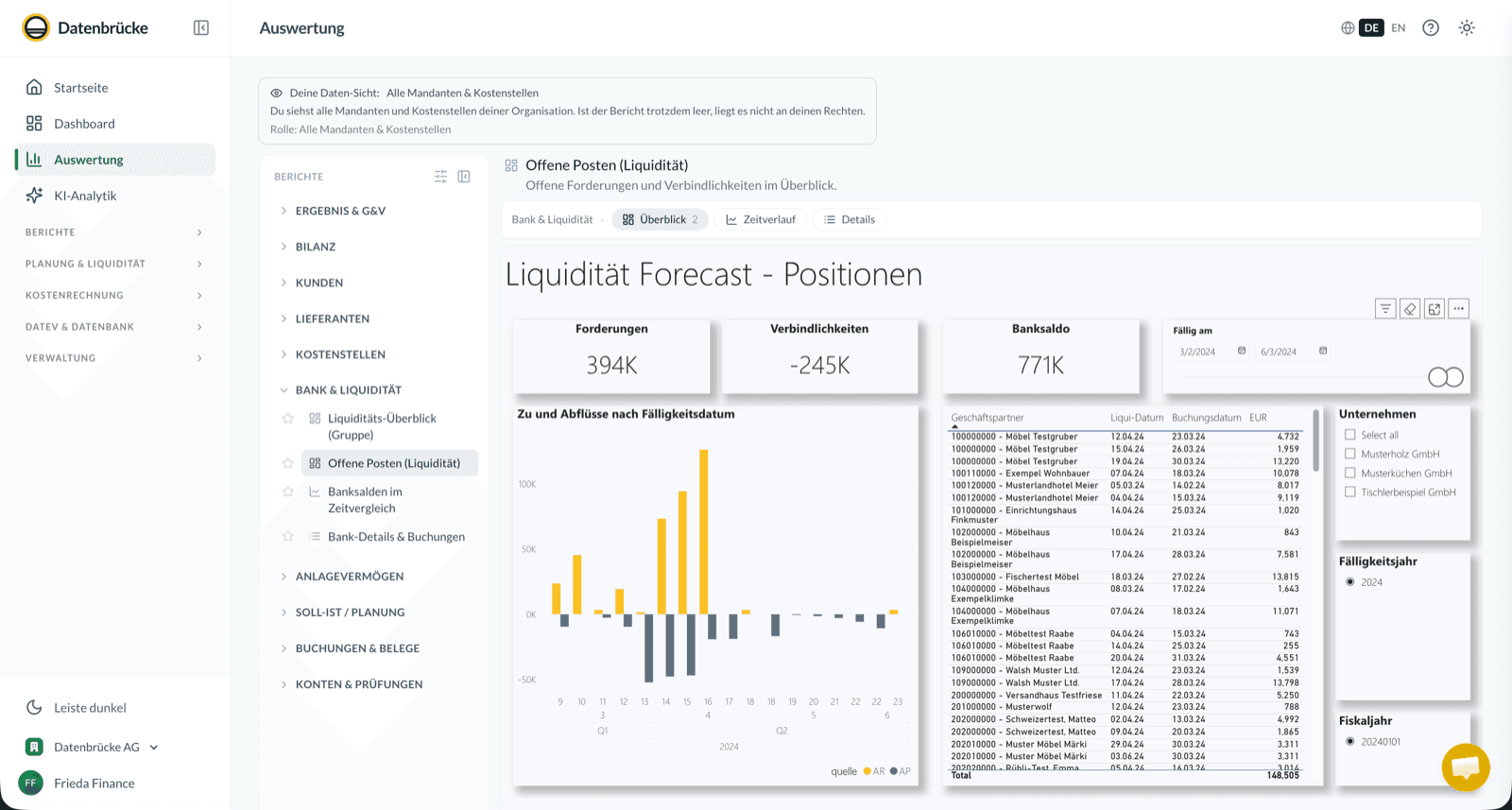Click the Fällig am date range slider
Image resolution: width=1512 pixels, height=810 pixels.
pos(1317,377)
